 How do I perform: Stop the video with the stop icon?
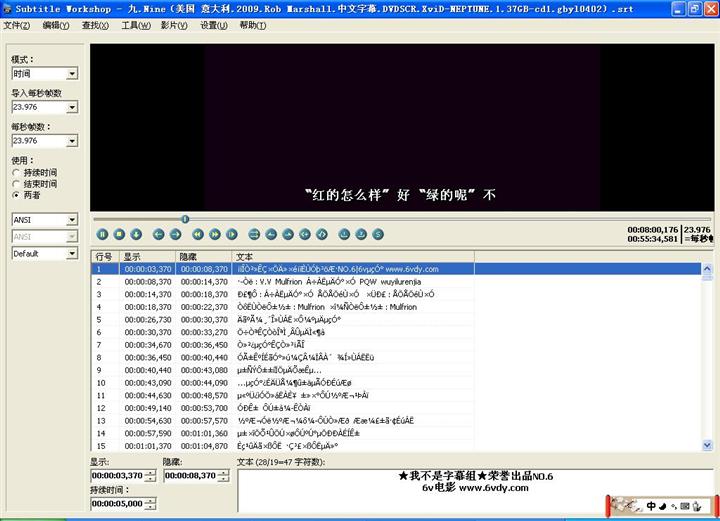click(119, 235)
